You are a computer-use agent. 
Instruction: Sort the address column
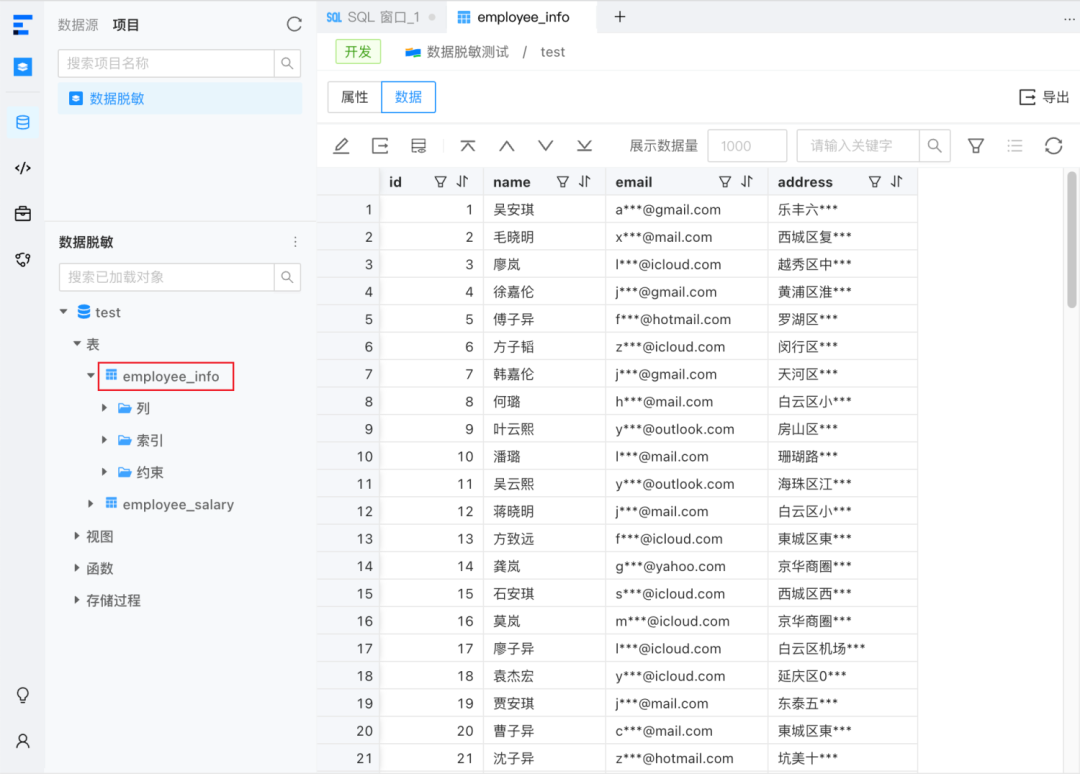(897, 182)
